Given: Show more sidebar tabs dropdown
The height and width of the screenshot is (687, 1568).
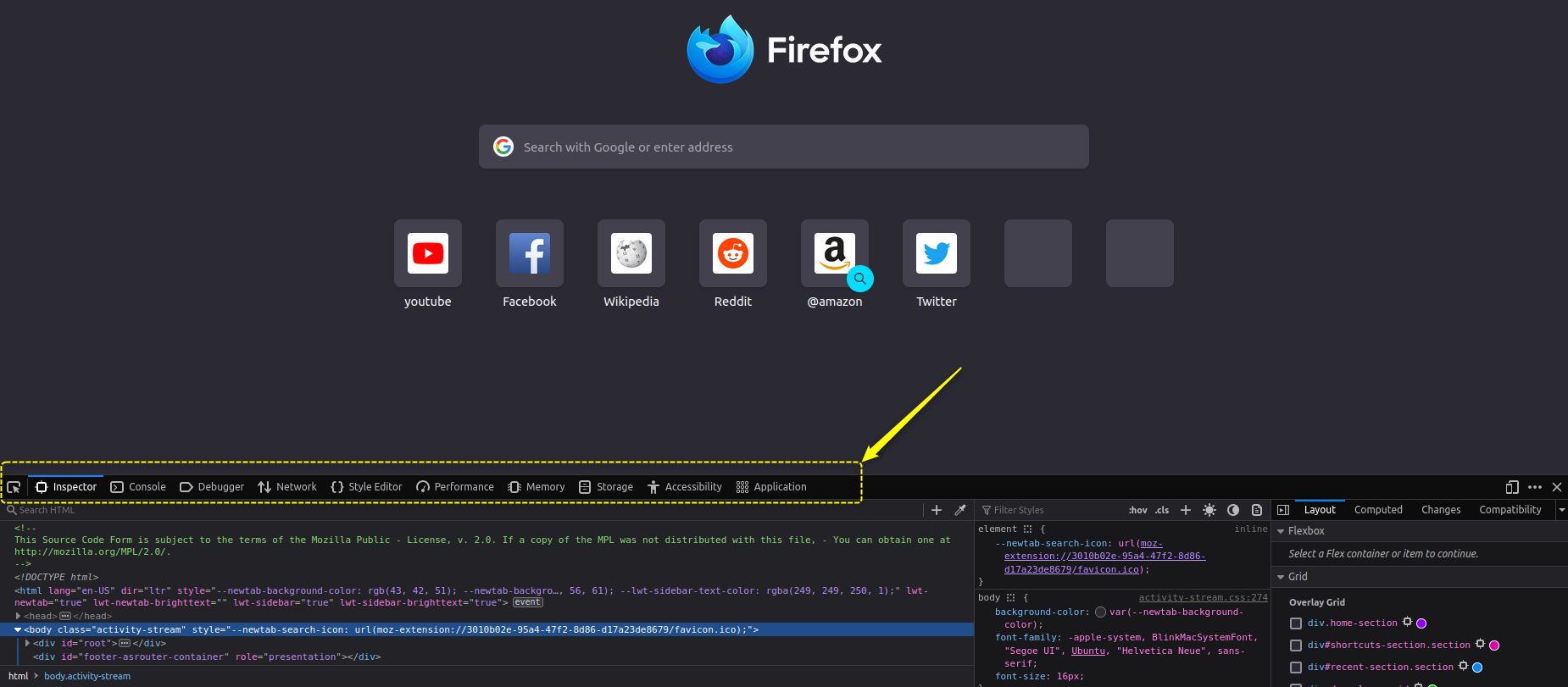Looking at the screenshot, I should (x=1561, y=510).
